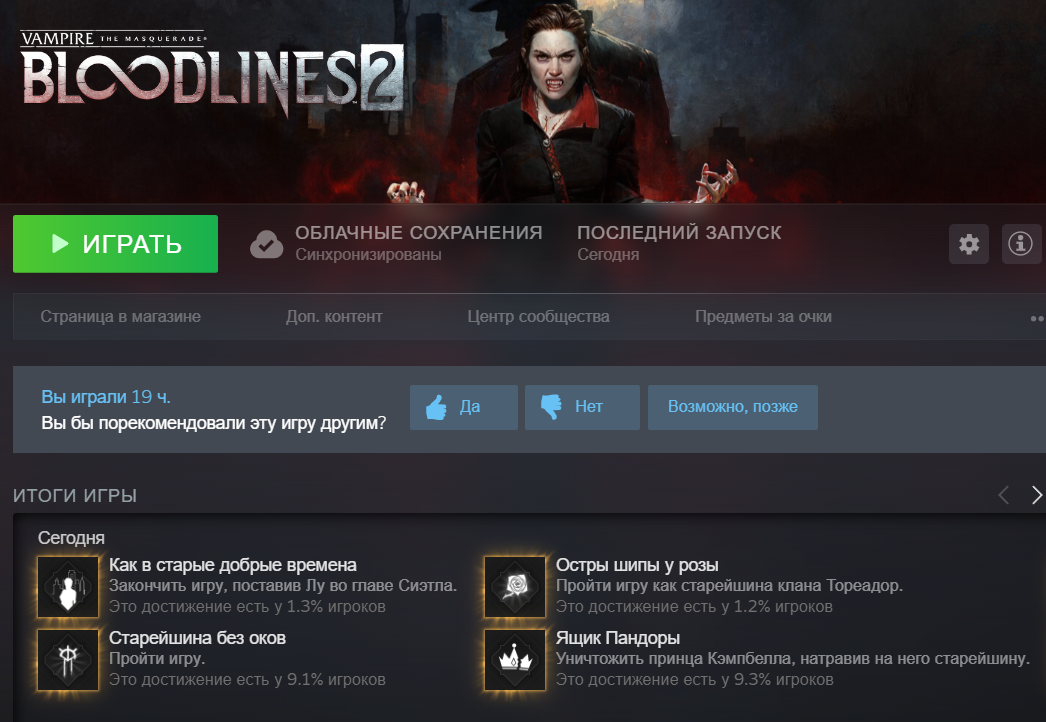Open Остры шипы у розы achievement icon

[x=515, y=587]
